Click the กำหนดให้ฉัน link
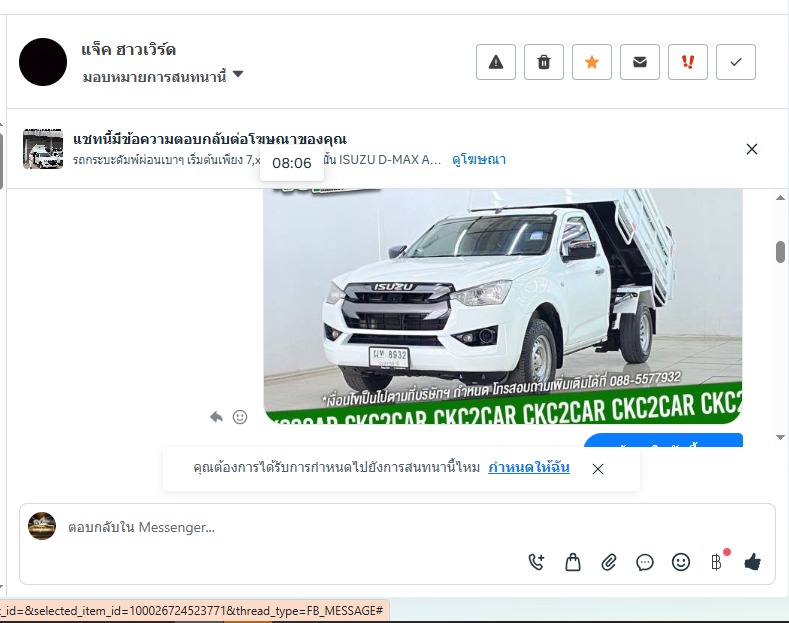 [x=529, y=468]
